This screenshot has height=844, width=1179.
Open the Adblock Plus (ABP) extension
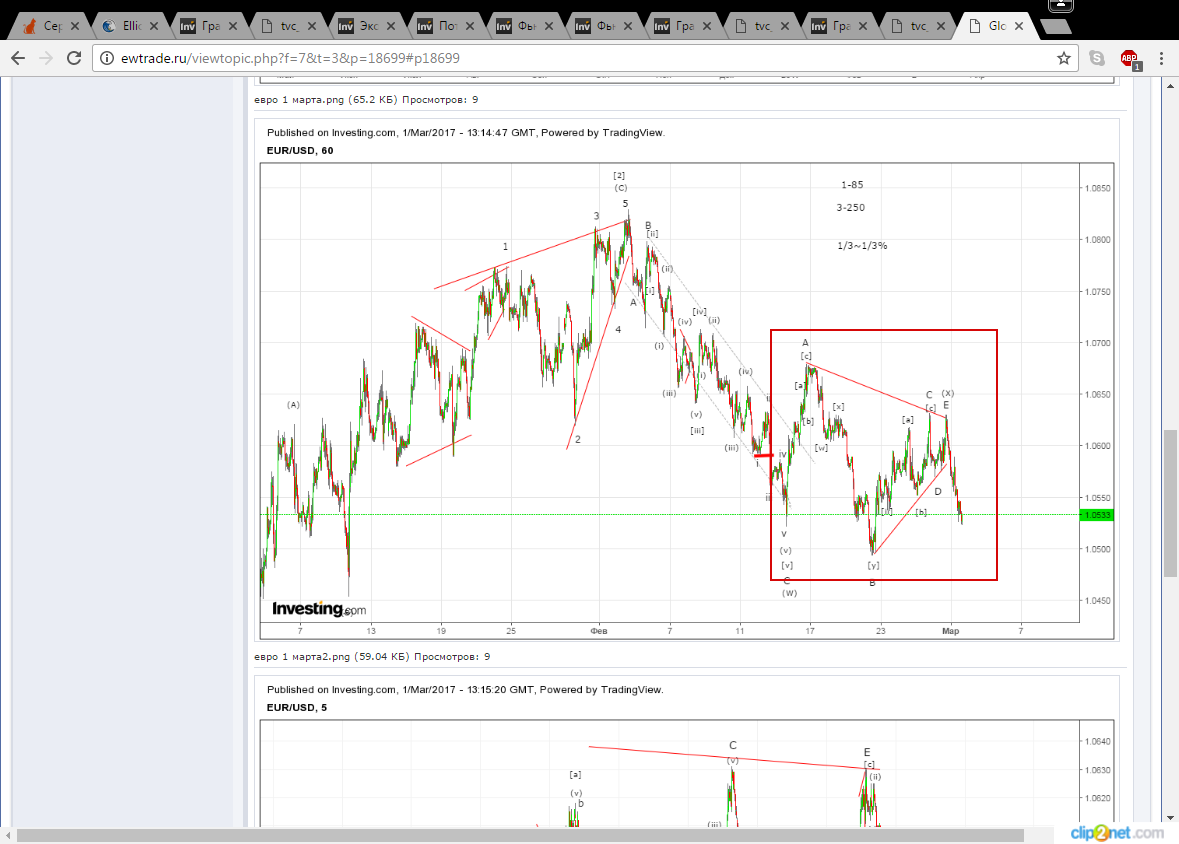coord(1129,59)
